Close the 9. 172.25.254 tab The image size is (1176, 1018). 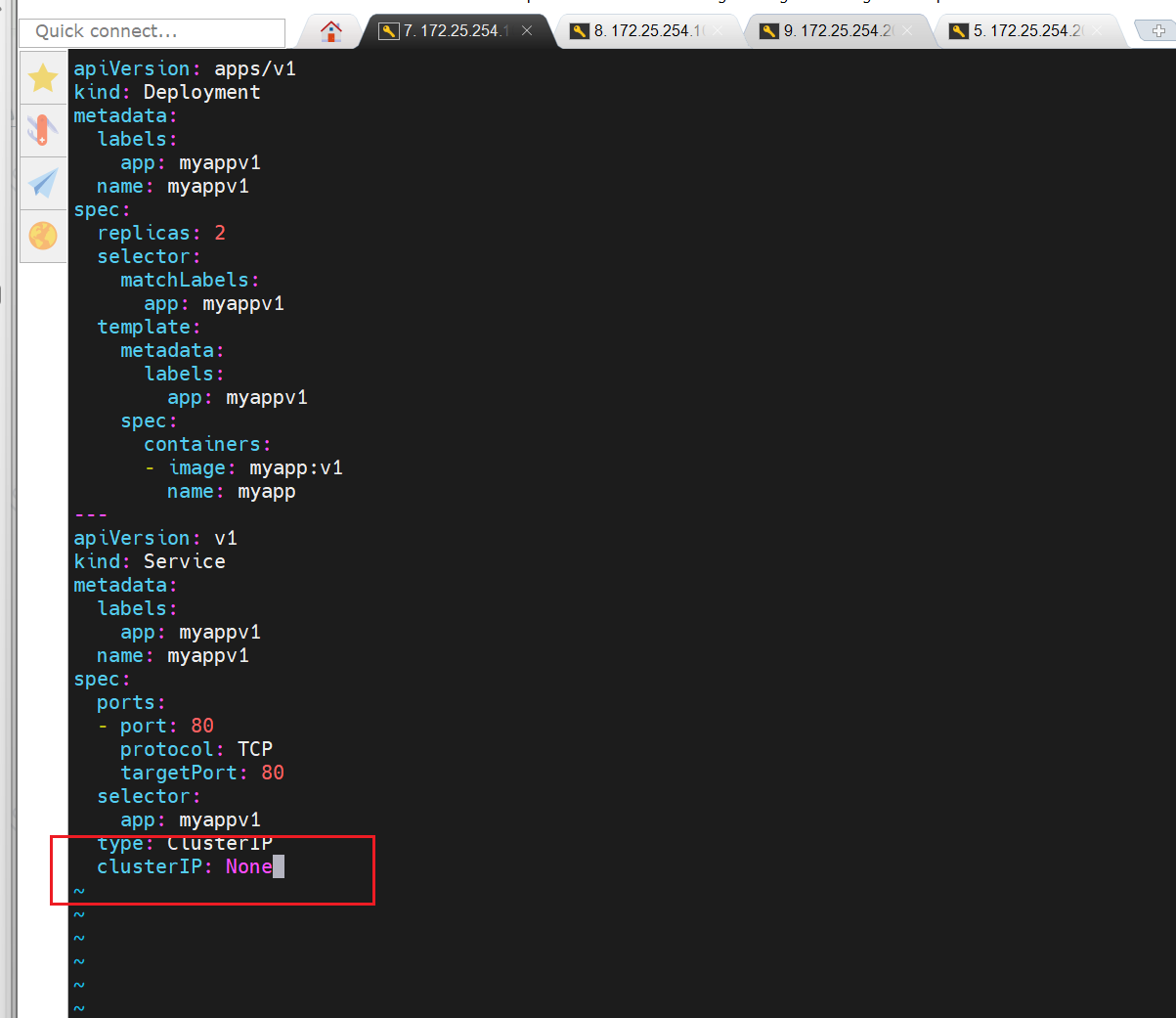(907, 30)
